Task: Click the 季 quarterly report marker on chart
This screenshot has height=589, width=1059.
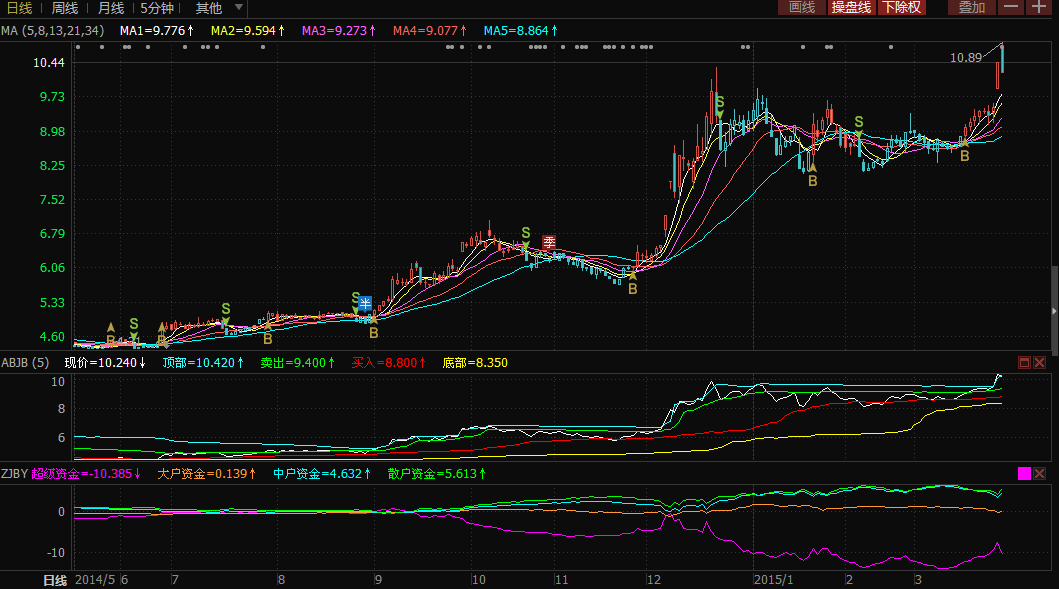Action: point(549,241)
